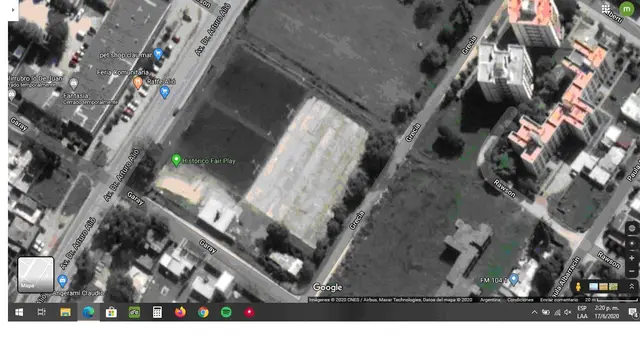
Task: Open the Condiciones footer link
Action: coord(520,300)
